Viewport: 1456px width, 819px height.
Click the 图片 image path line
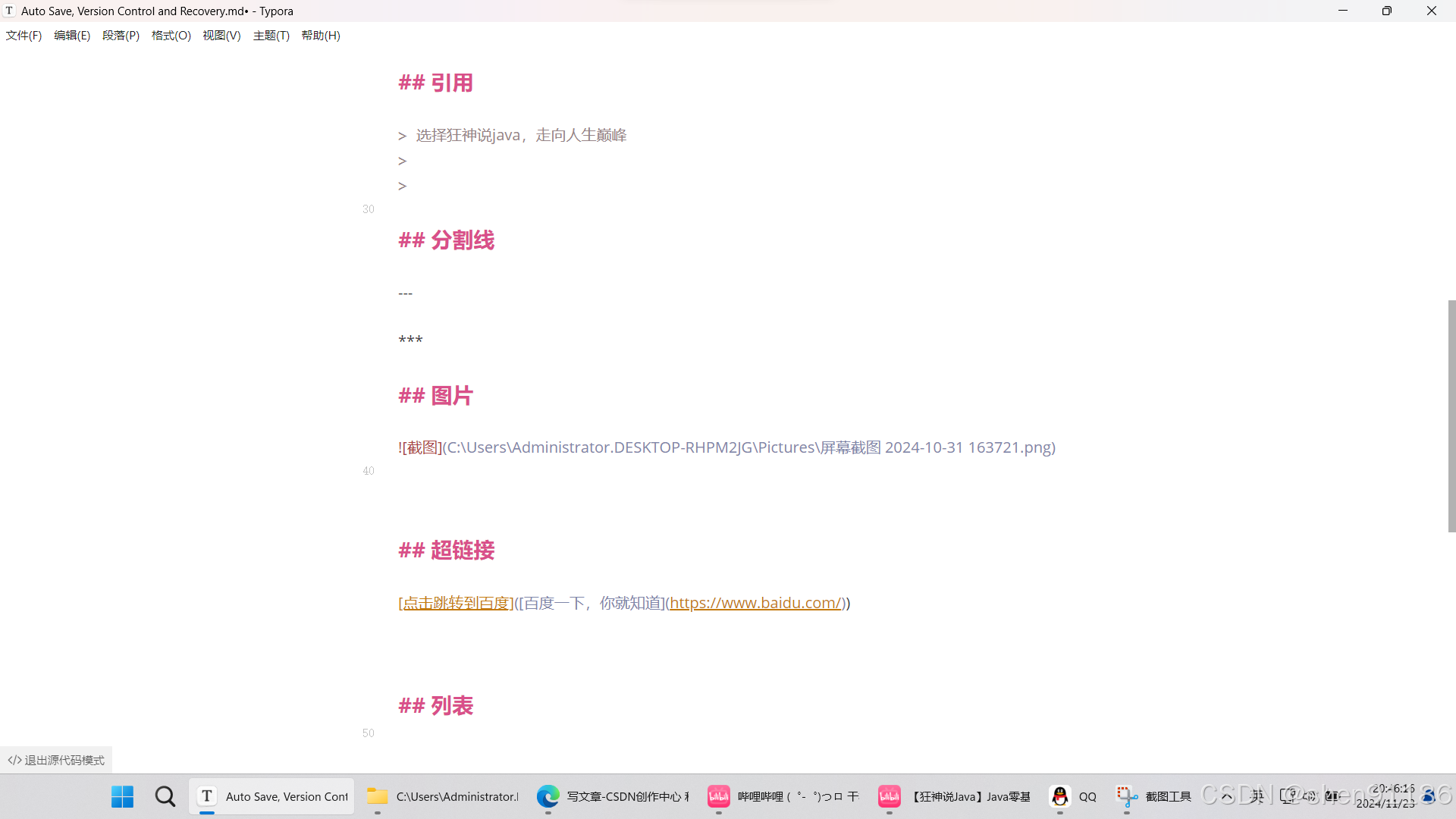726,447
